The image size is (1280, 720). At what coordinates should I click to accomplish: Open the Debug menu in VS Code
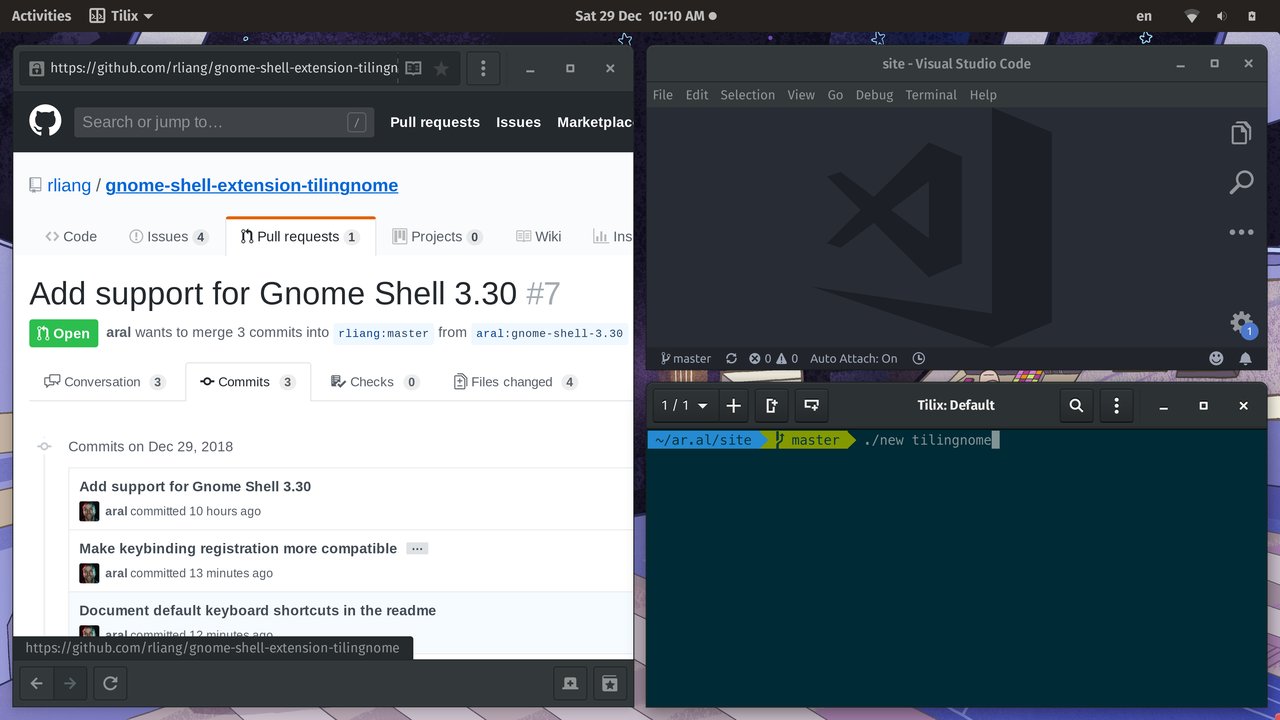pos(874,95)
